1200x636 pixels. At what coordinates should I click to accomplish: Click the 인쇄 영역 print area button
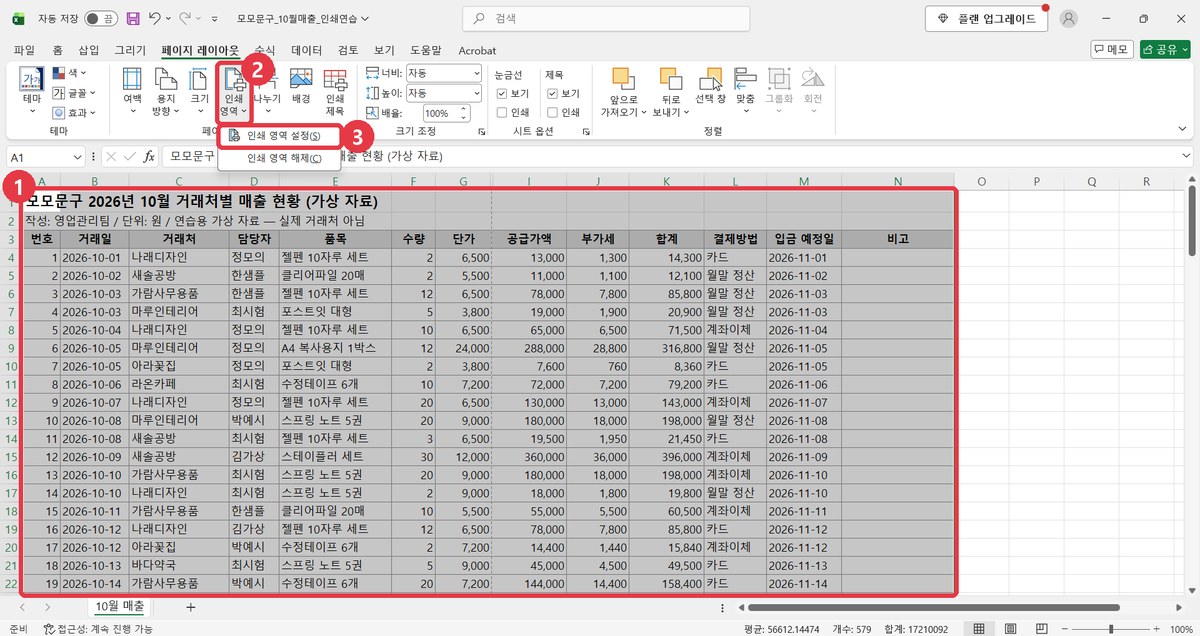[x=232, y=92]
